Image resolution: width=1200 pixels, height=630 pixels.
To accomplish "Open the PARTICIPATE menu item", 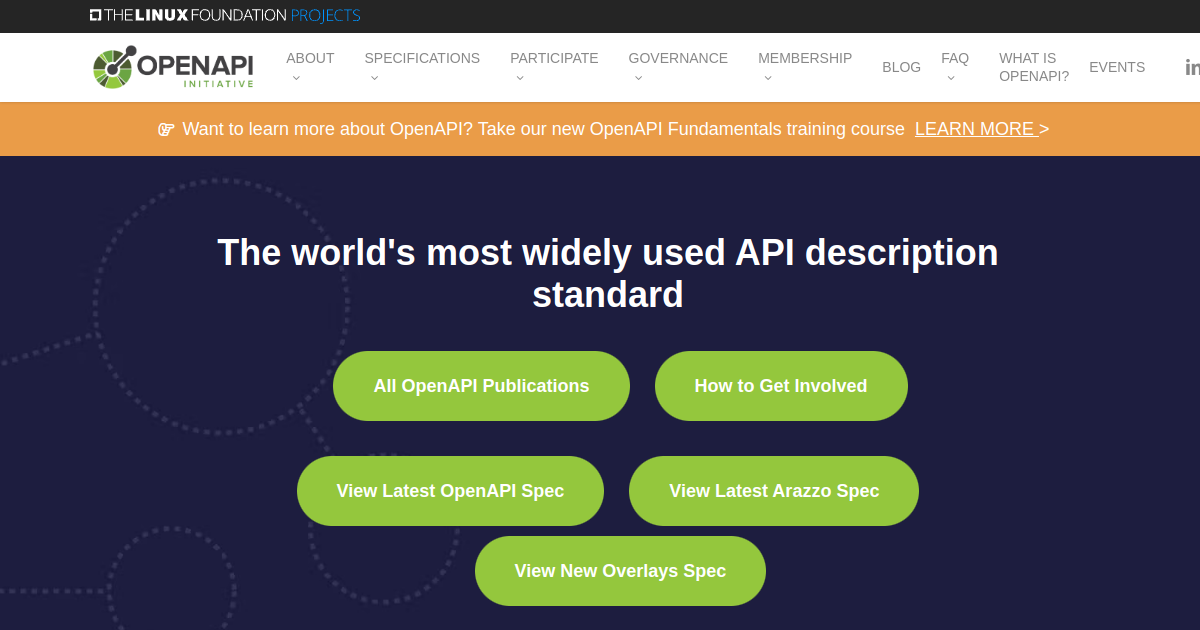I will pyautogui.click(x=554, y=58).
